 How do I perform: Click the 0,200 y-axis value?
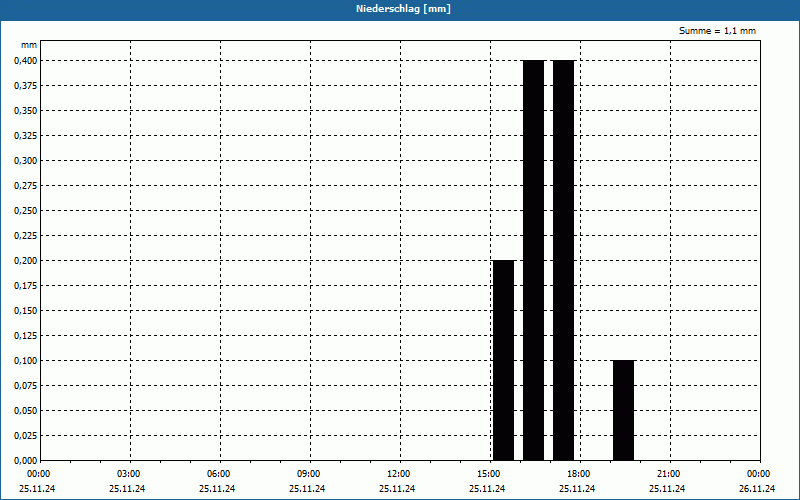click(26, 261)
